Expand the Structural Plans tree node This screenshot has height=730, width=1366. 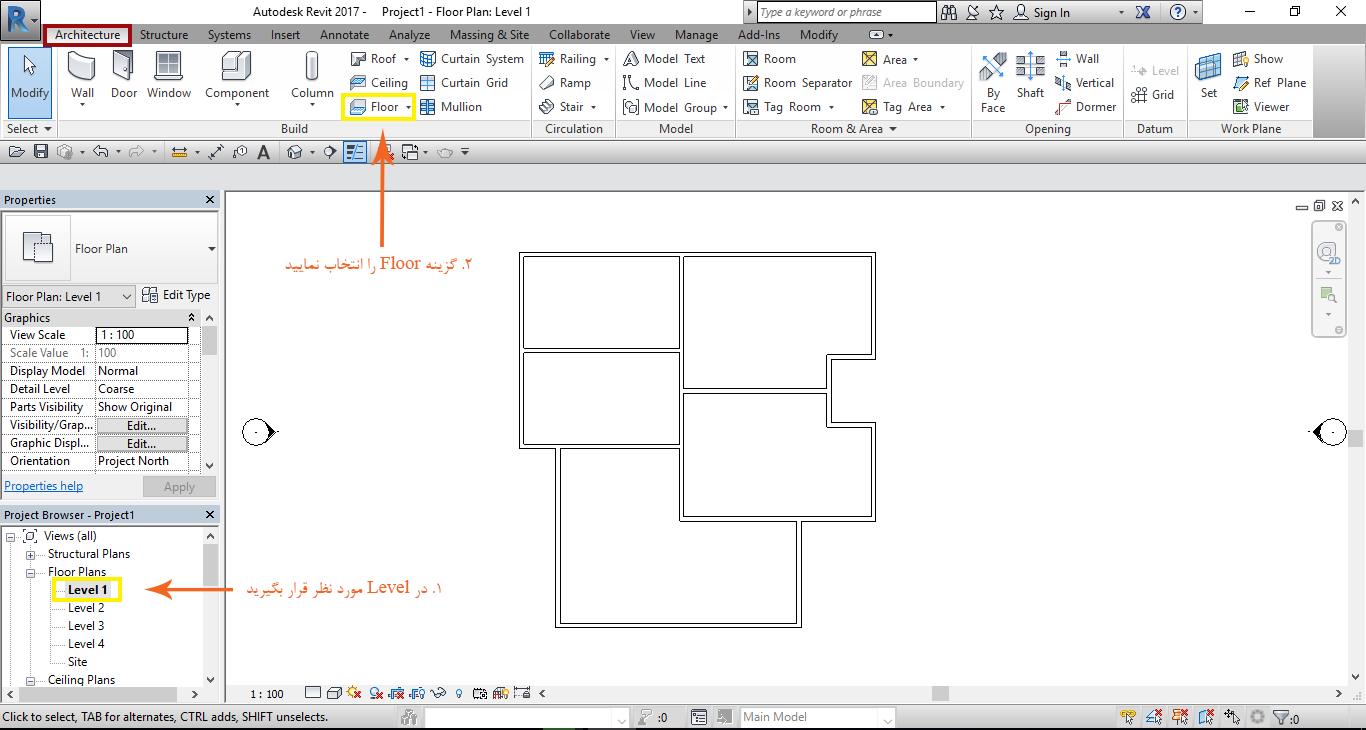(x=31, y=555)
